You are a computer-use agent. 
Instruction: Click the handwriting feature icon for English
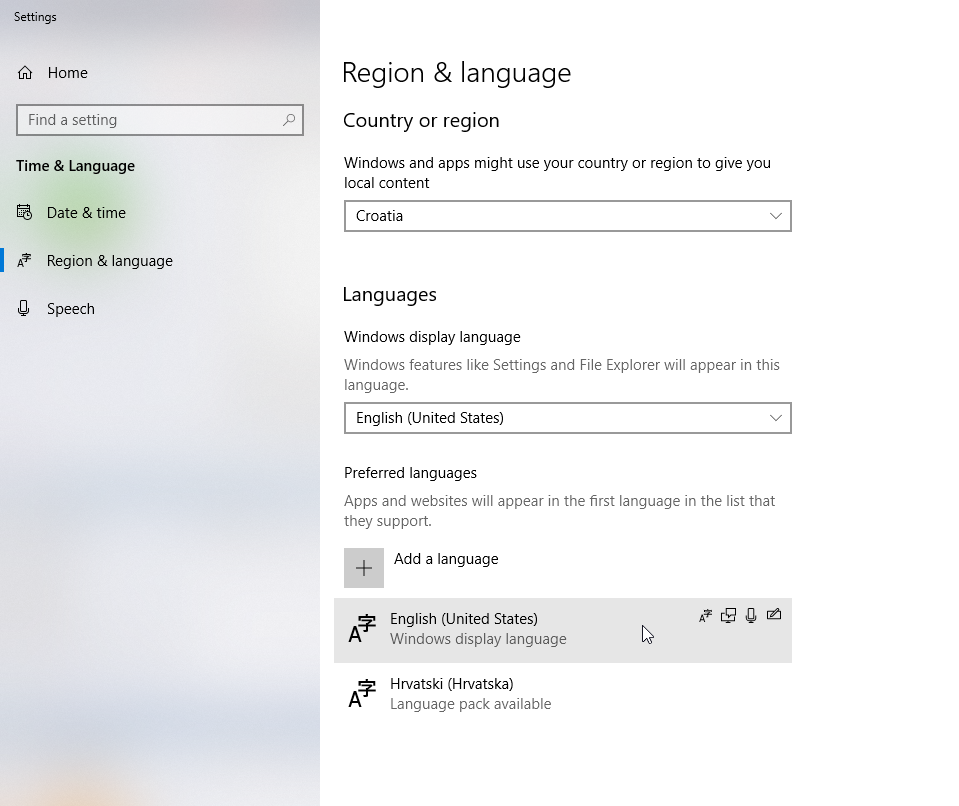coord(774,615)
